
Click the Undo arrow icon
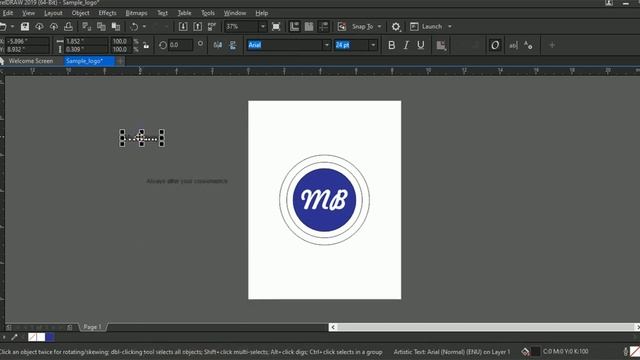click(x=134, y=27)
